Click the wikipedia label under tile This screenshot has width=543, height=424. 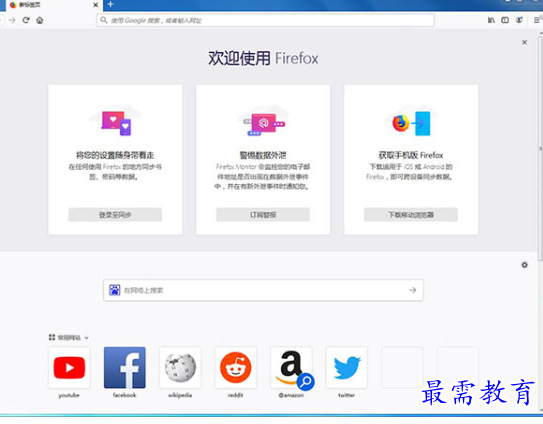[x=180, y=395]
